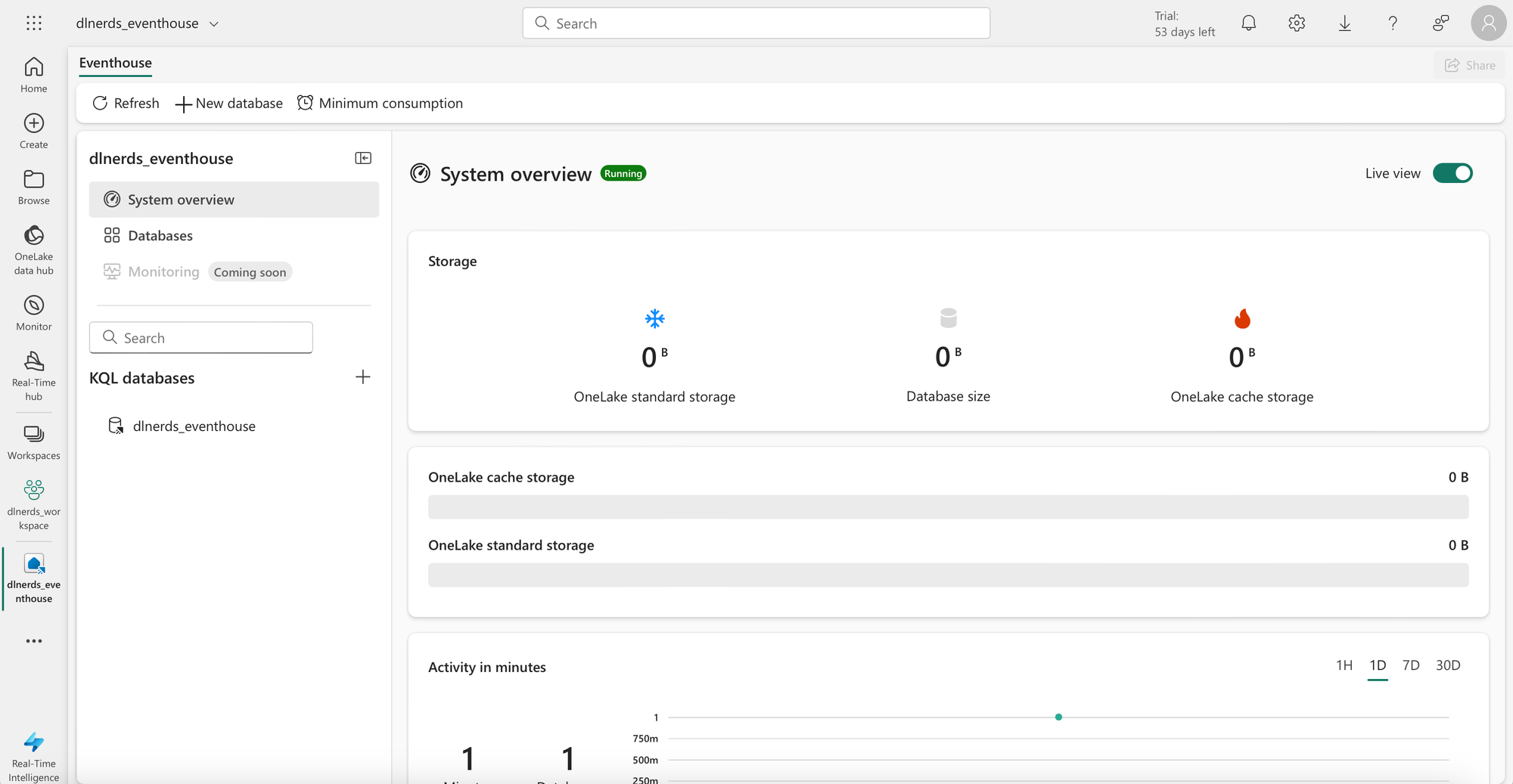The image size is (1513, 784).
Task: Open Browse in the left rail
Action: [34, 187]
